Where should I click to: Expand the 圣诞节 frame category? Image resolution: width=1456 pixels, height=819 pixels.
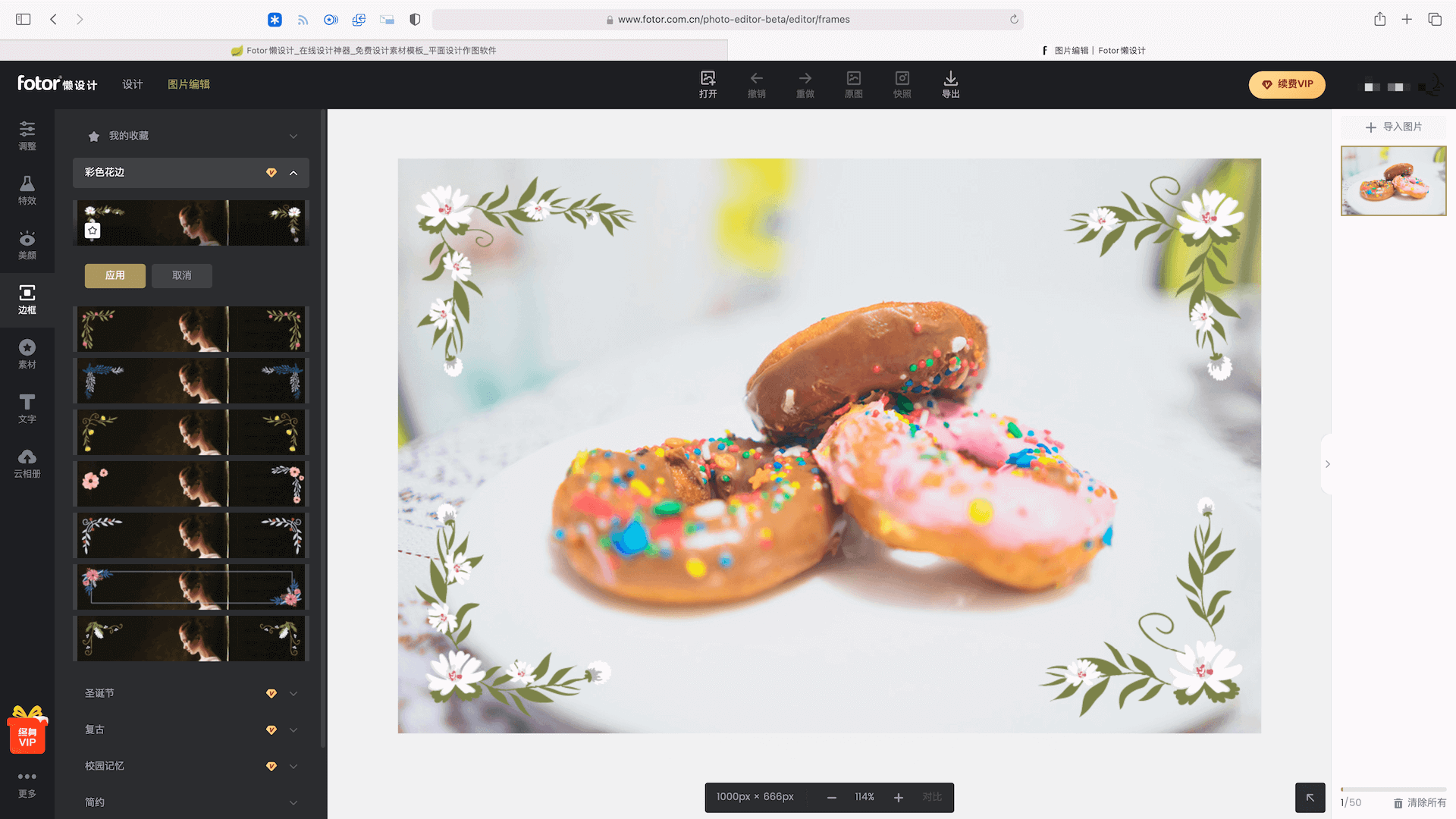(293, 693)
